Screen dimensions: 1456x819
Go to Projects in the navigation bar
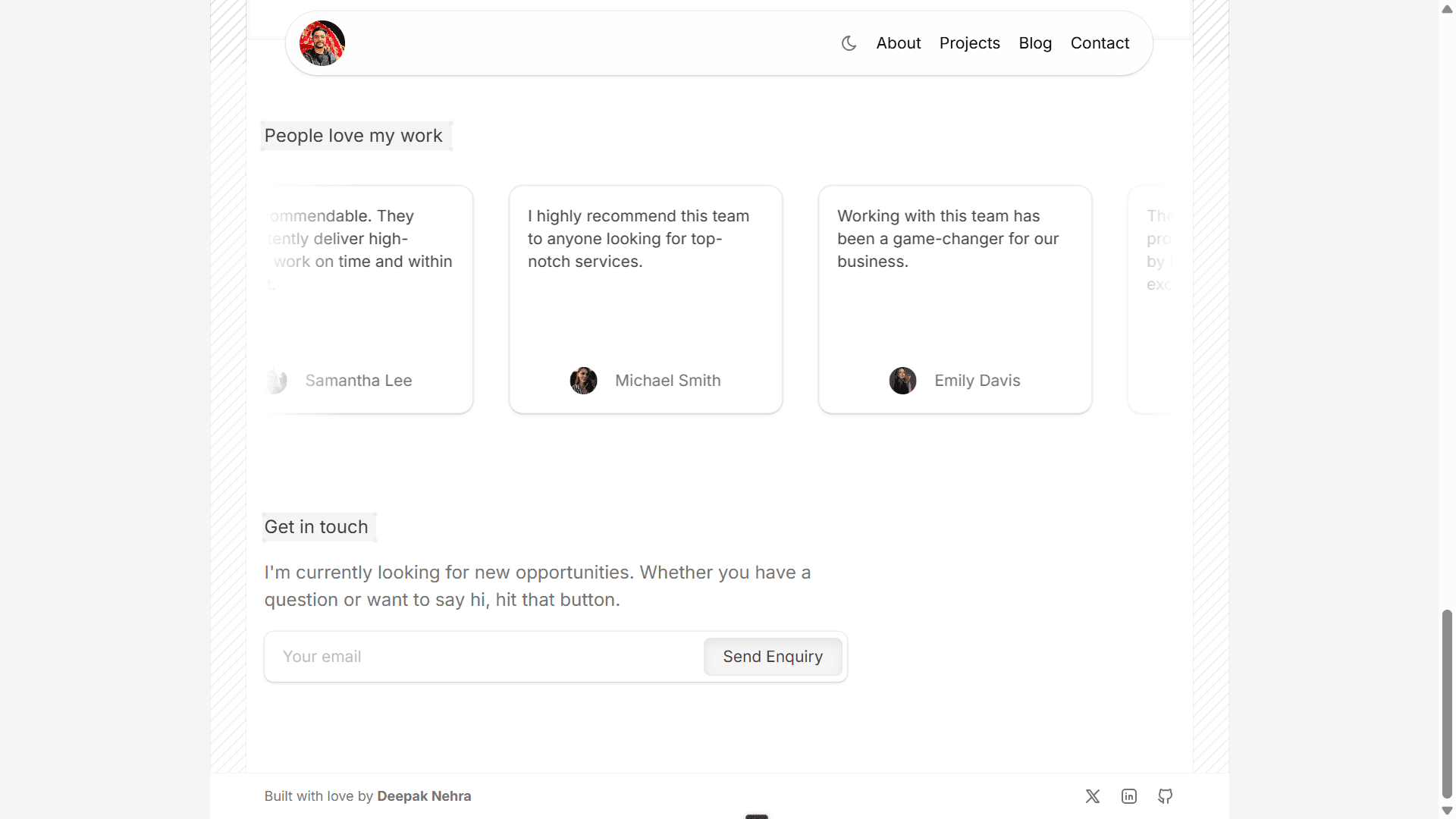point(969,43)
